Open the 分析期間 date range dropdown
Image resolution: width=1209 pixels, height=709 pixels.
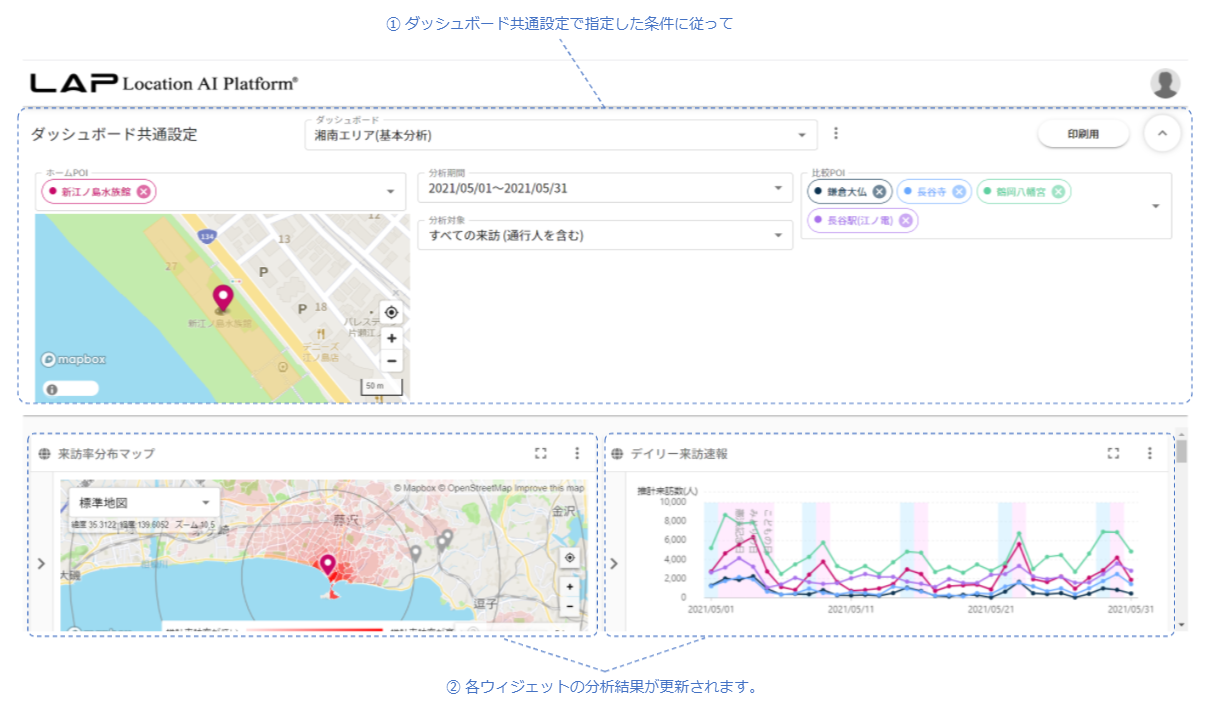779,188
